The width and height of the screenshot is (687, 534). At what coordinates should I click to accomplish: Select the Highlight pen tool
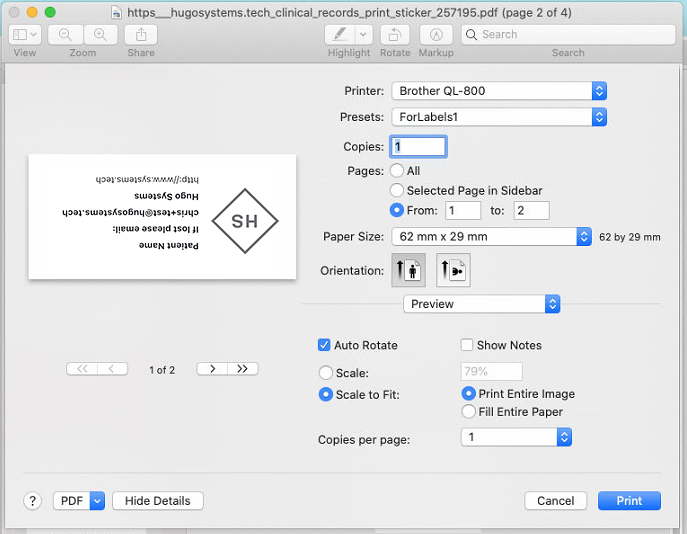[x=340, y=34]
